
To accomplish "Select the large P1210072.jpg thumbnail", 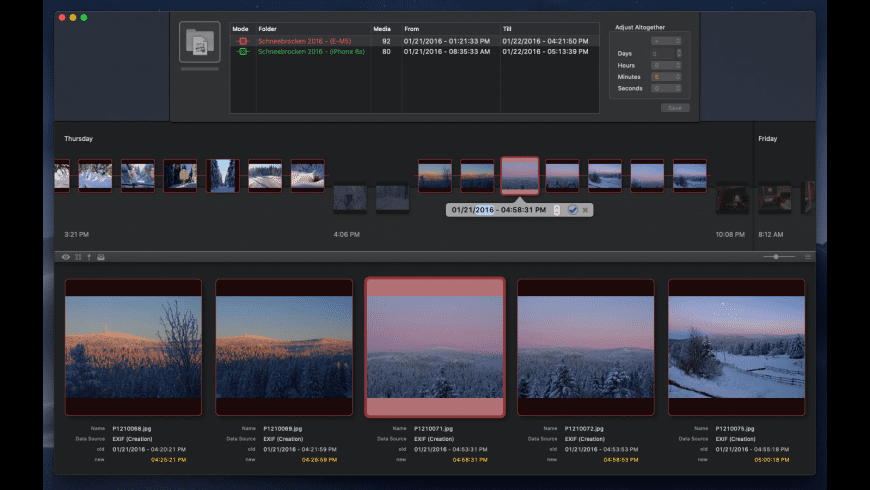I will pos(586,347).
